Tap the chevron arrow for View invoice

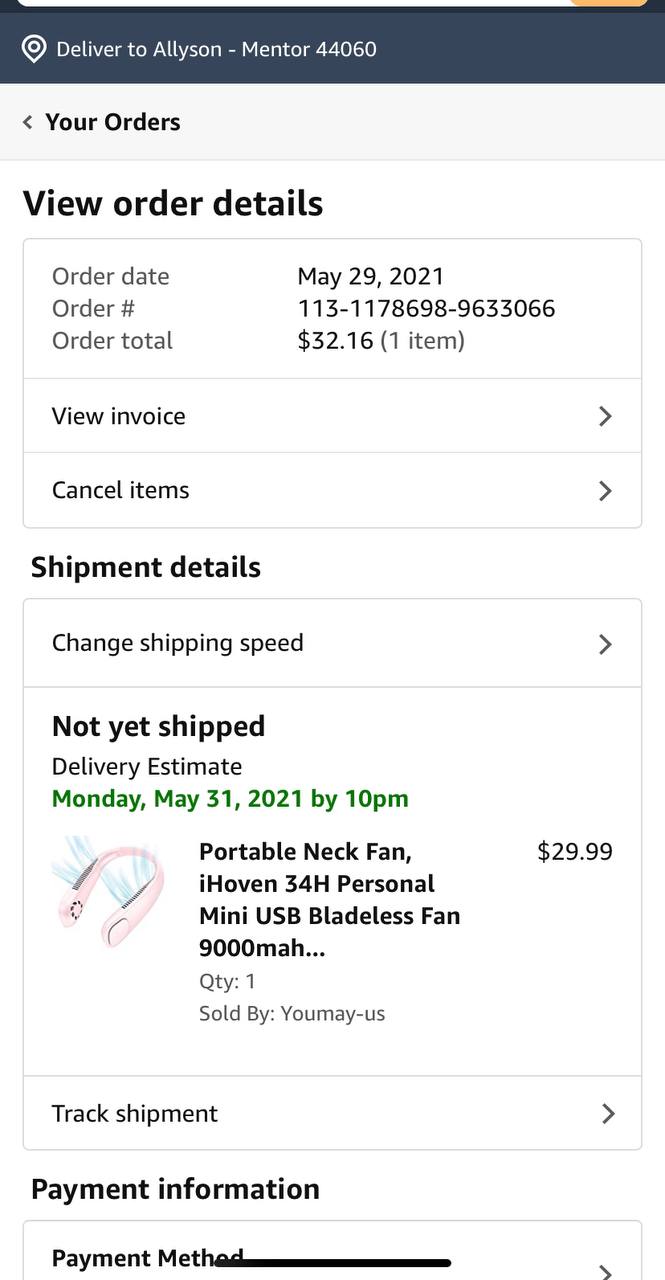[x=605, y=416]
